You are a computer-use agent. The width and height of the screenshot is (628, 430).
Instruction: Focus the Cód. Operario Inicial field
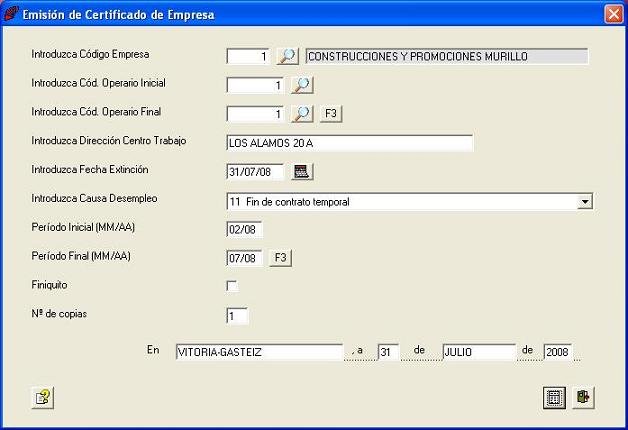pos(255,85)
